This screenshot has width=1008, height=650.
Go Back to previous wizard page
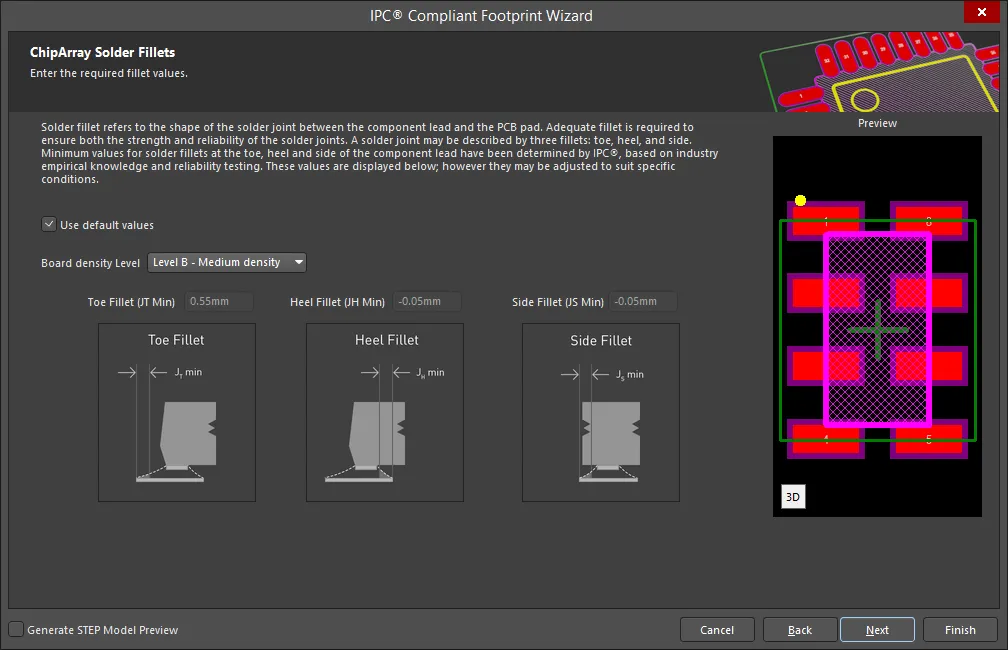click(x=800, y=630)
